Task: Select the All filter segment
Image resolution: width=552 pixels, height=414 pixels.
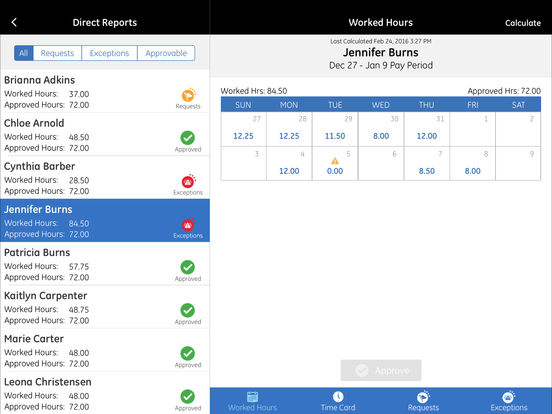Action: coord(24,53)
